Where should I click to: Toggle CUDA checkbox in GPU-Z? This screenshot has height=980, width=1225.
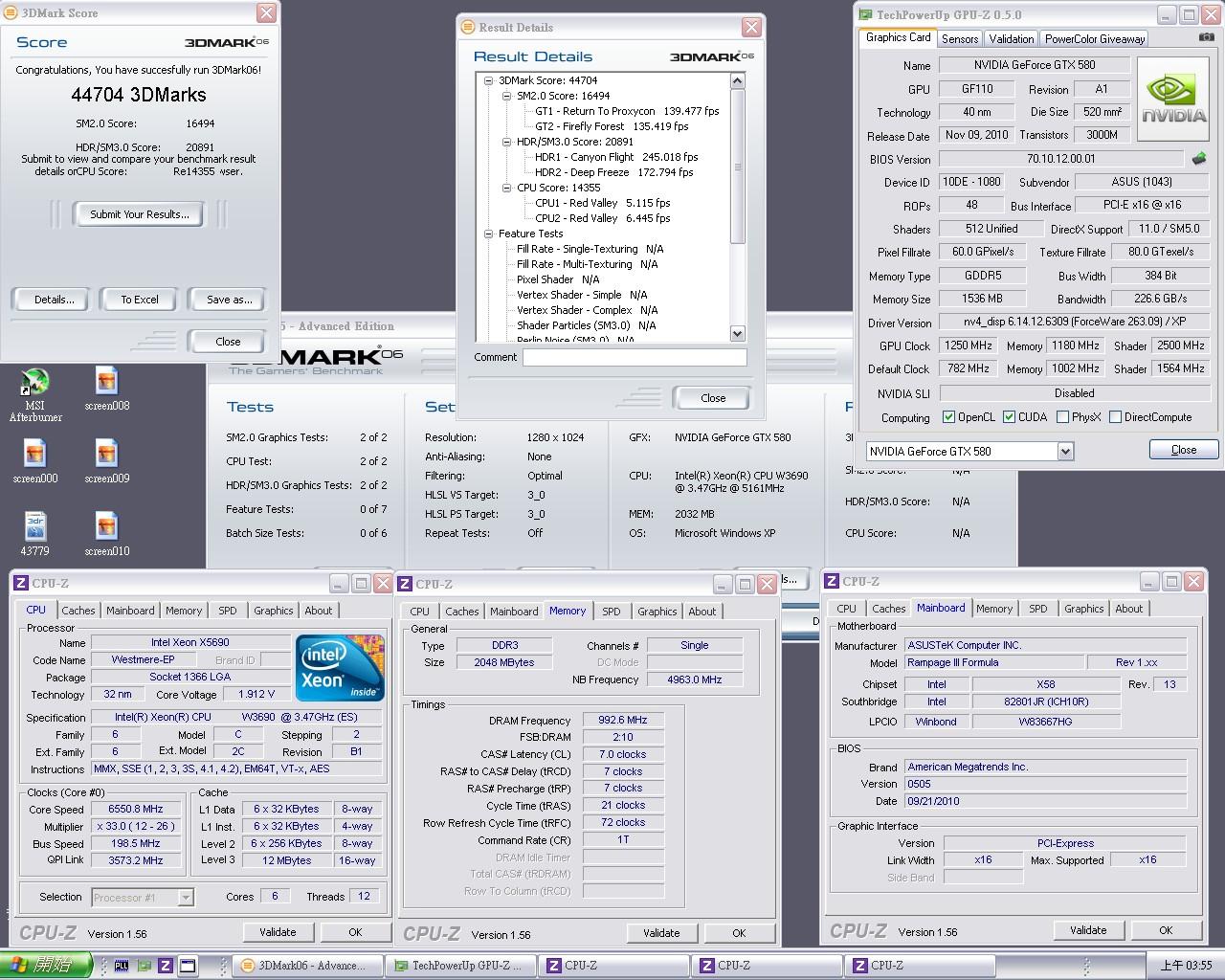pyautogui.click(x=1009, y=417)
